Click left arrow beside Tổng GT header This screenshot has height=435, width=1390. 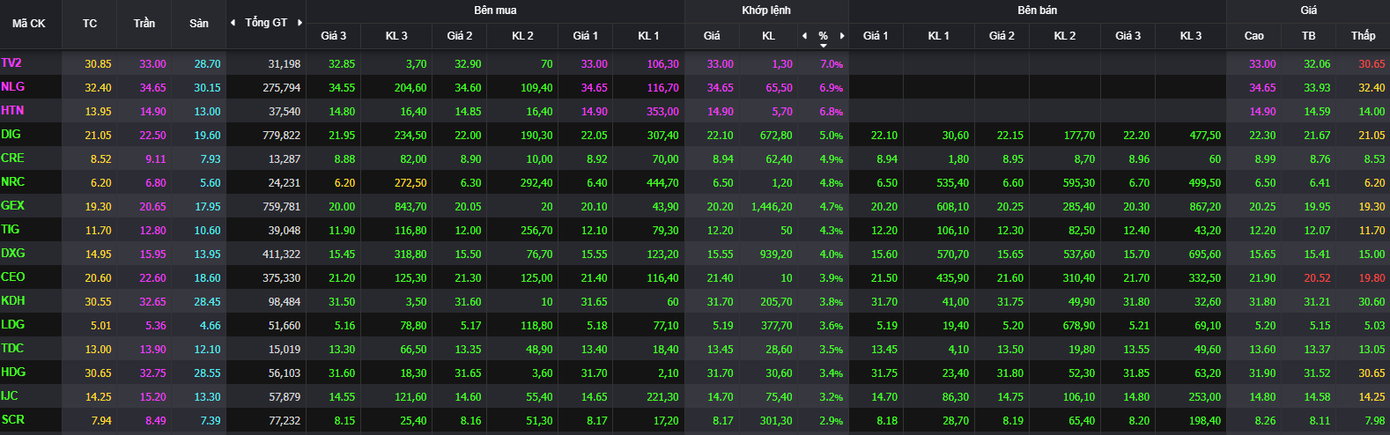[233, 22]
